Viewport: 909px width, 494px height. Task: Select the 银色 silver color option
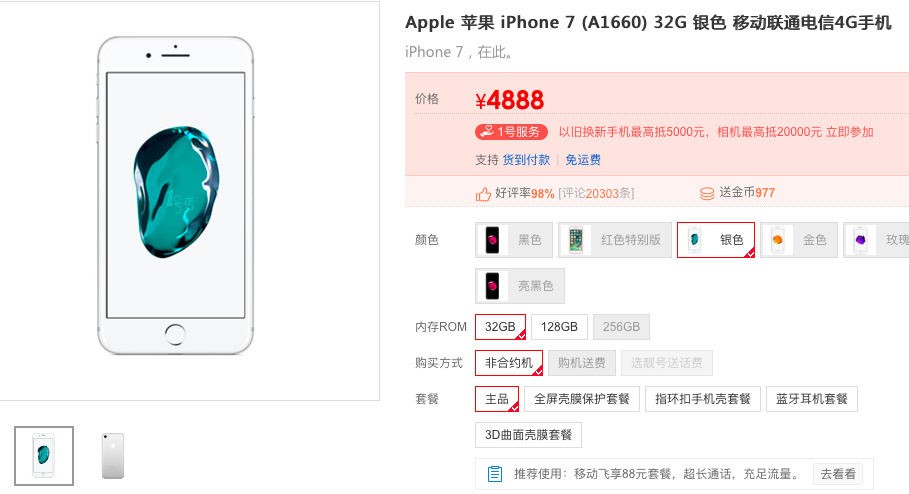click(x=716, y=239)
